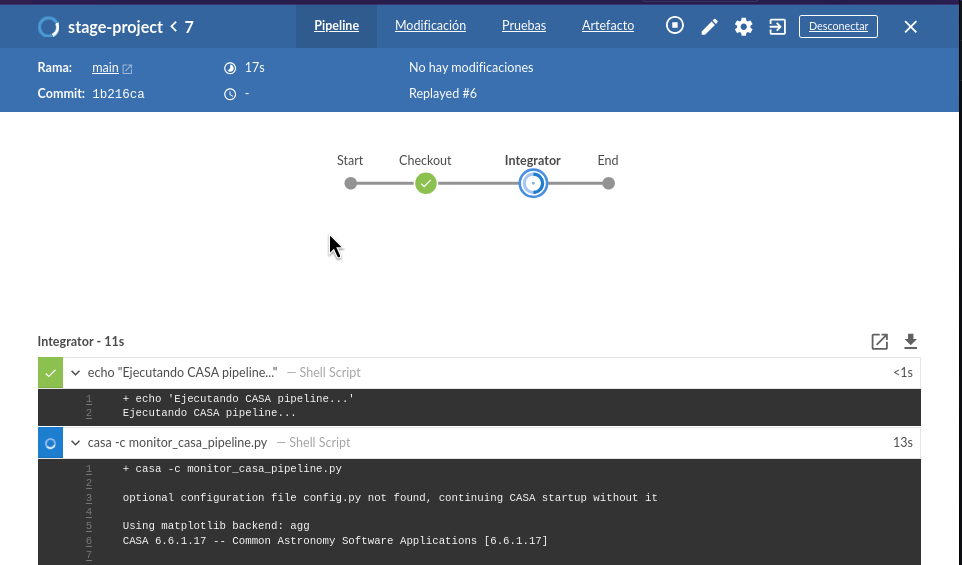Open pipeline editor with pencil icon
Viewport: 962px width, 565px height.
coord(709,27)
